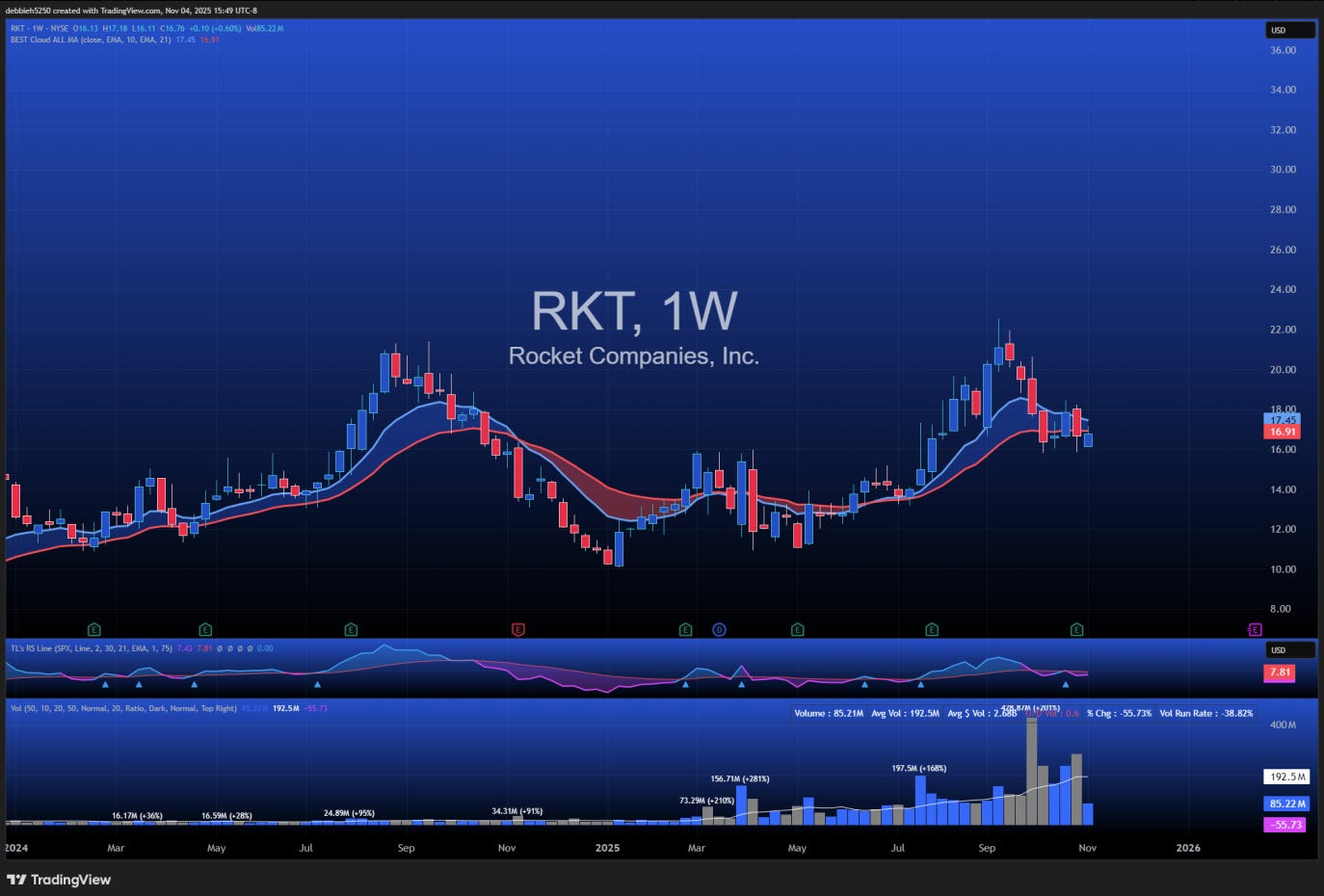Click the 7.81 RS Line value label

1280,672
